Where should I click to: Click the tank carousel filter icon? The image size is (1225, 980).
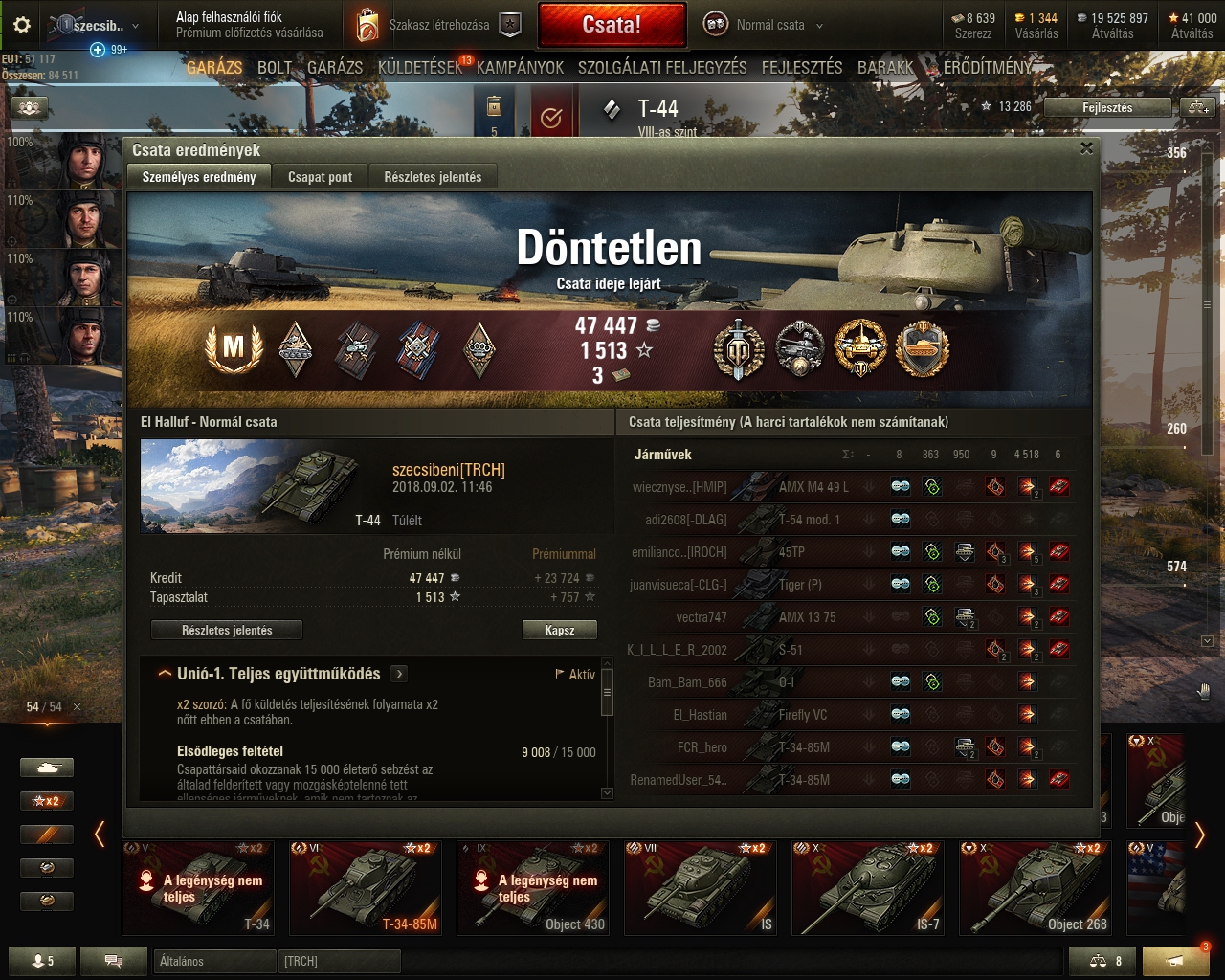[47, 768]
